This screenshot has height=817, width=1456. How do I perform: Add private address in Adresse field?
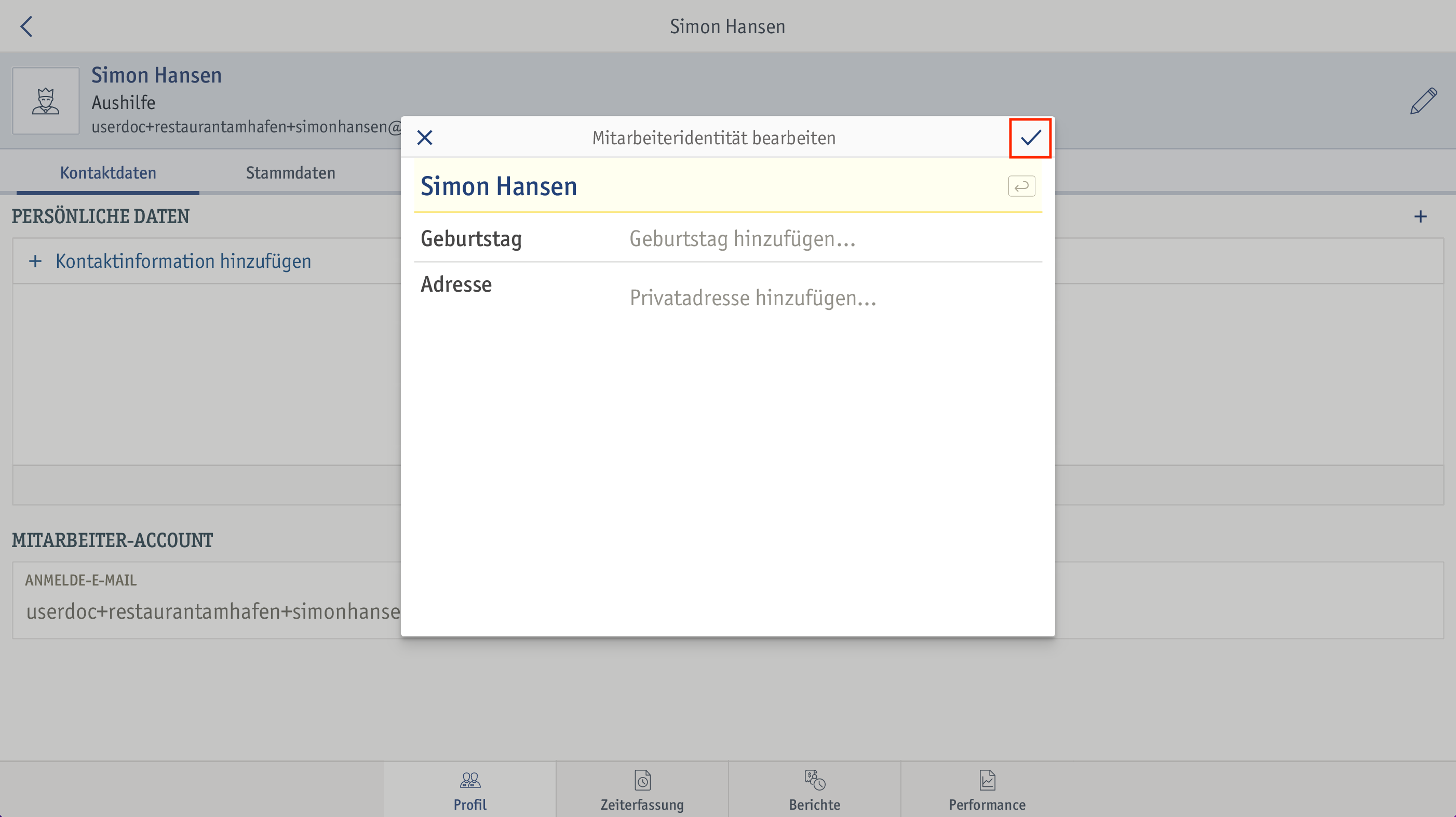[x=753, y=298]
